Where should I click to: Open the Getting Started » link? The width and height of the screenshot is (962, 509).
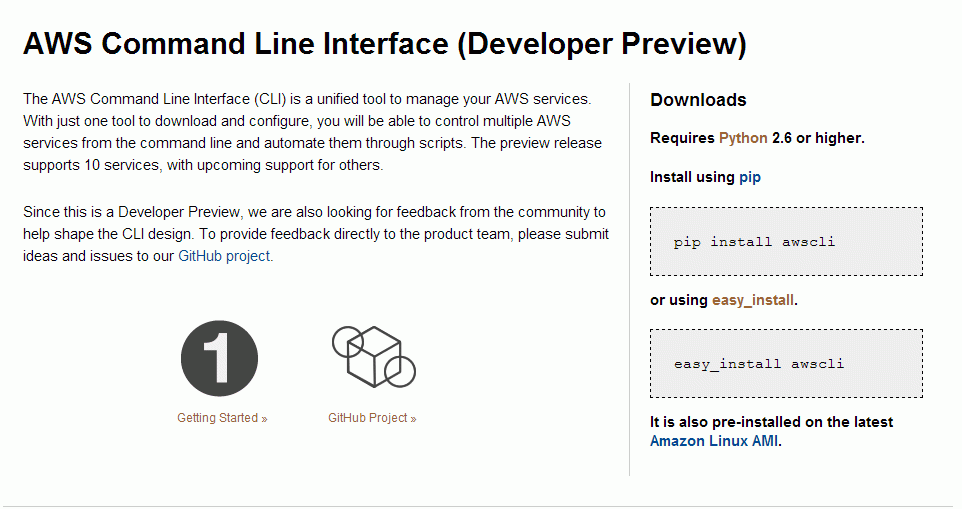click(x=222, y=418)
